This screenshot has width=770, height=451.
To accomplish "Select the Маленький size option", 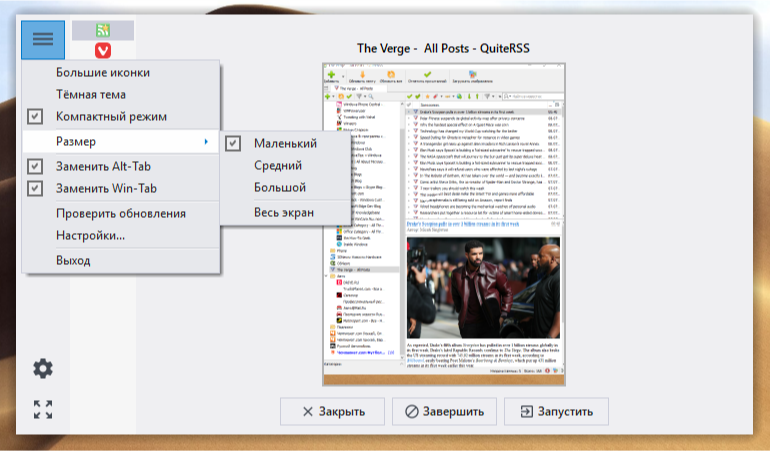I will (285, 143).
